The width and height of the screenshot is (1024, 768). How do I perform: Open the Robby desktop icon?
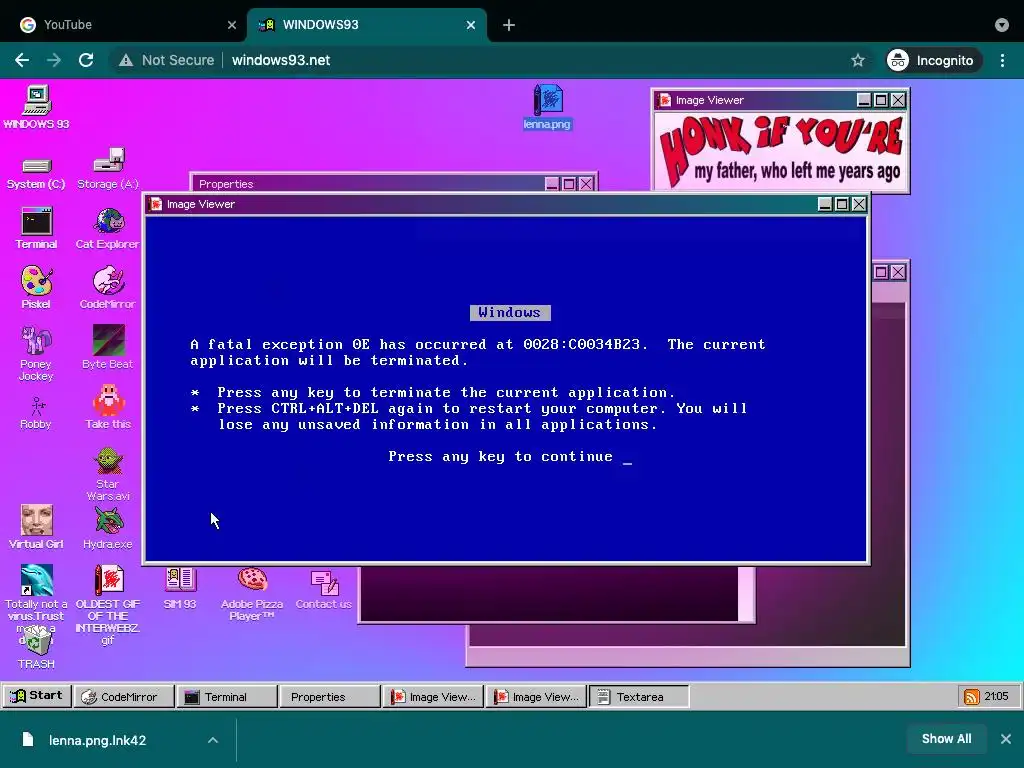36,413
